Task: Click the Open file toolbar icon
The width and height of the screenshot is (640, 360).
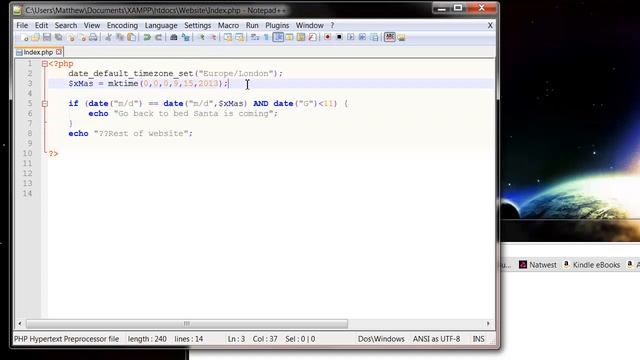Action: coord(36,38)
